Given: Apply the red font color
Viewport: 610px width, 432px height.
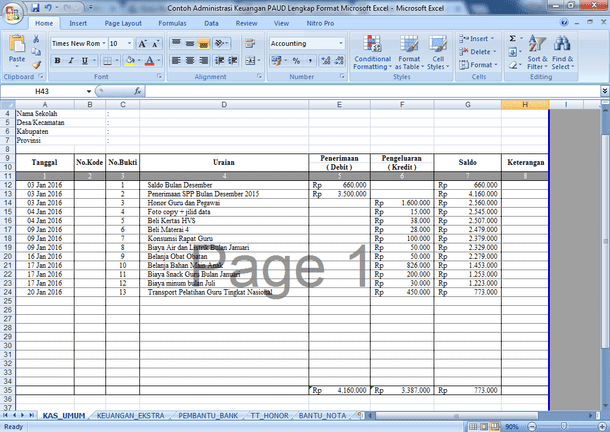Looking at the screenshot, I should point(150,61).
